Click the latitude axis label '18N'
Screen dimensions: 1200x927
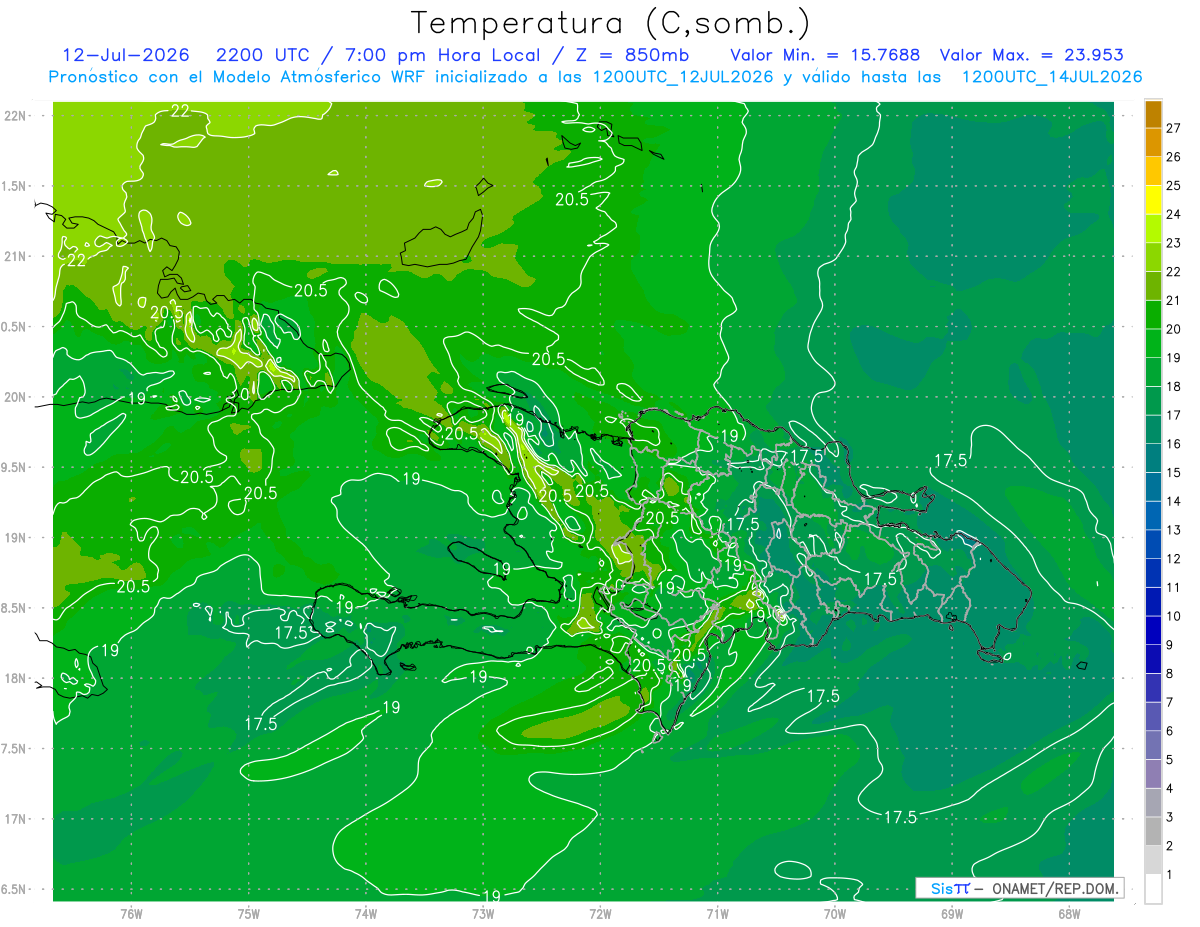pyautogui.click(x=16, y=678)
